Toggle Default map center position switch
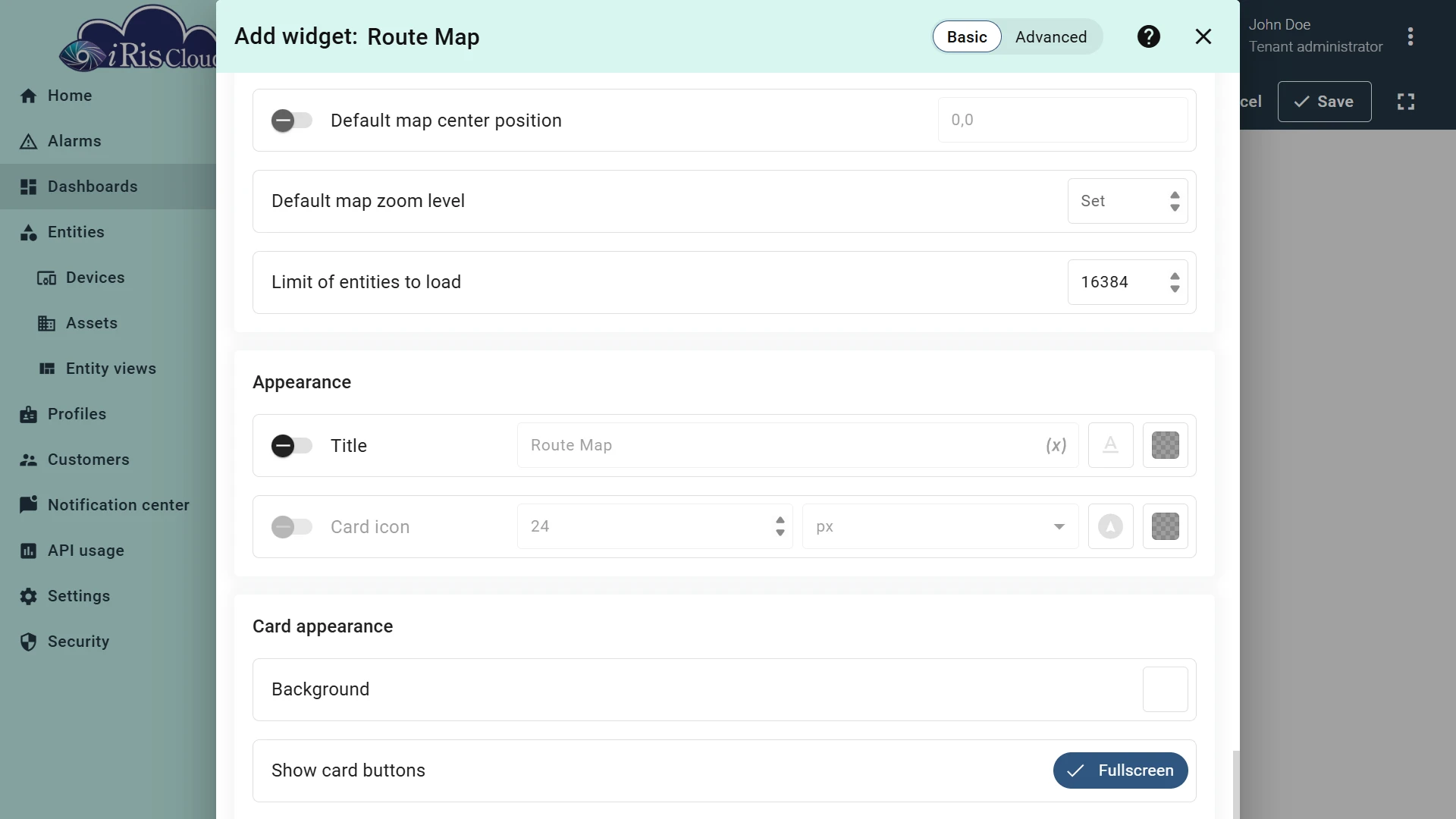The image size is (1456, 819). point(292,121)
